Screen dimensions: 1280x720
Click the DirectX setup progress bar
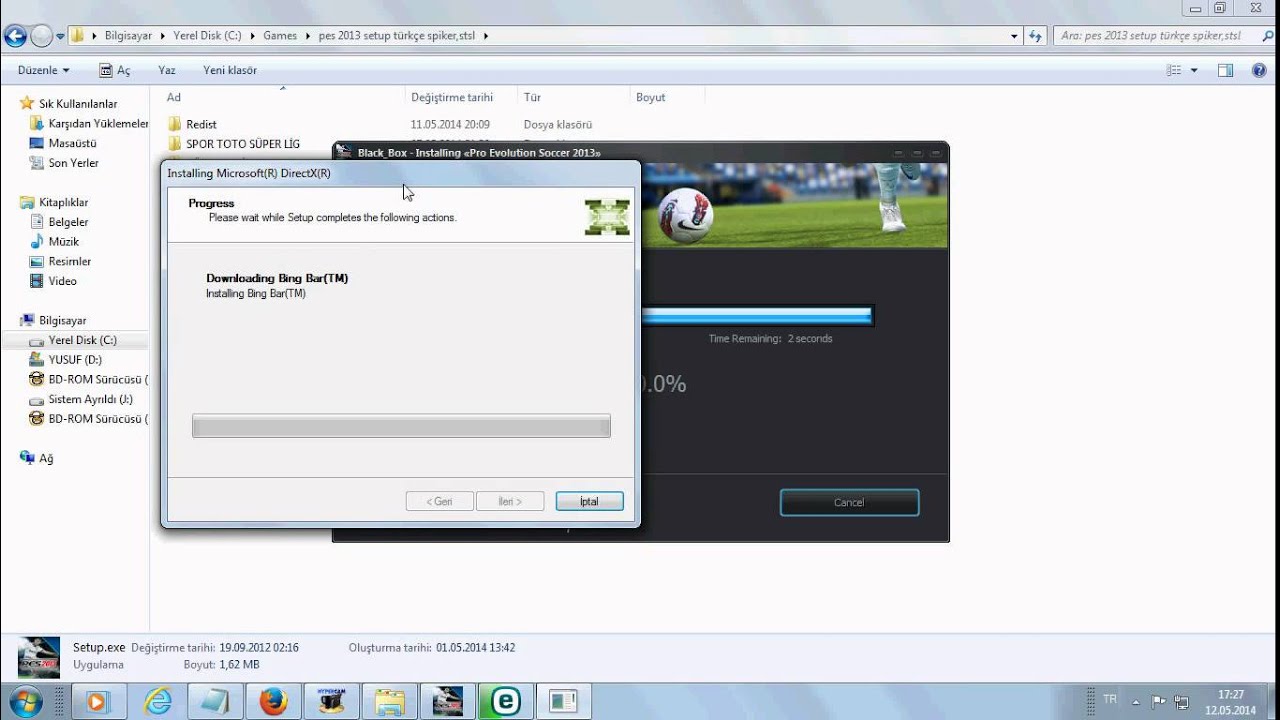click(x=401, y=426)
